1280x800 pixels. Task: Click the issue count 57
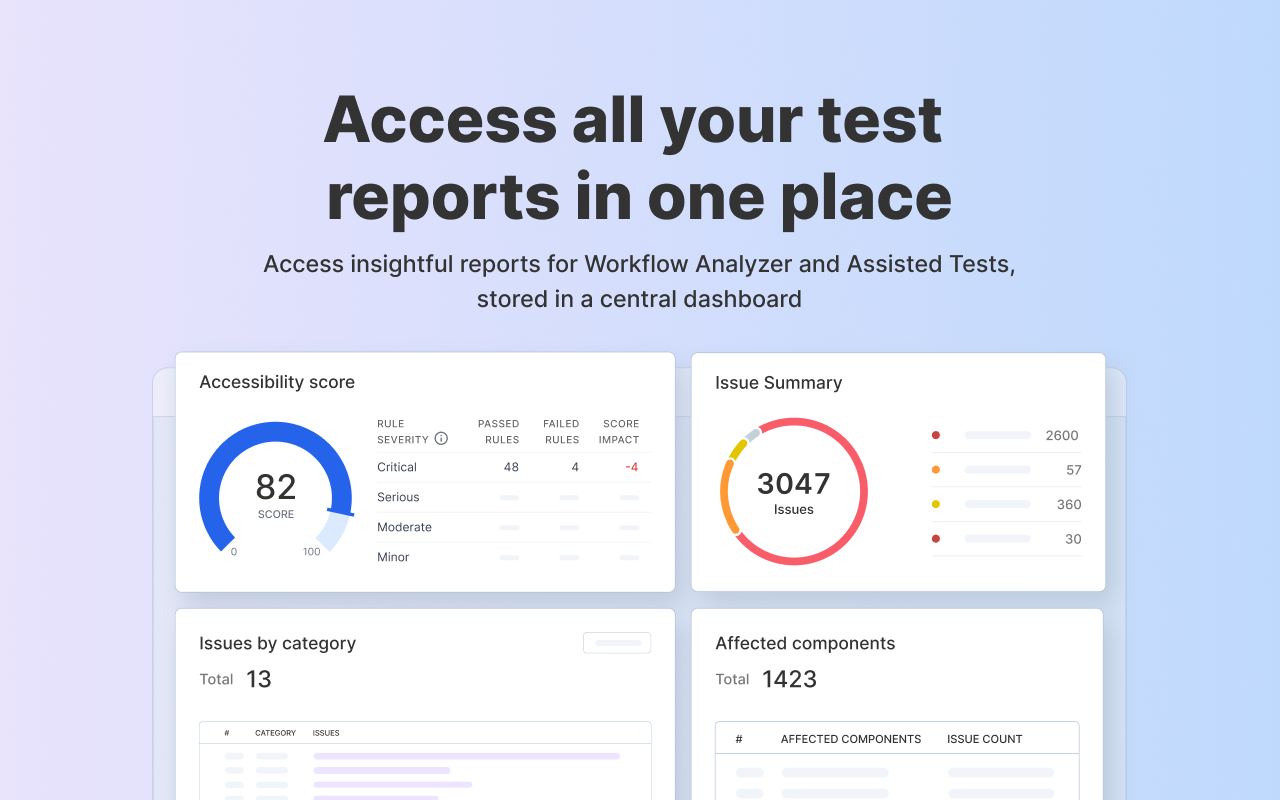click(x=1074, y=470)
